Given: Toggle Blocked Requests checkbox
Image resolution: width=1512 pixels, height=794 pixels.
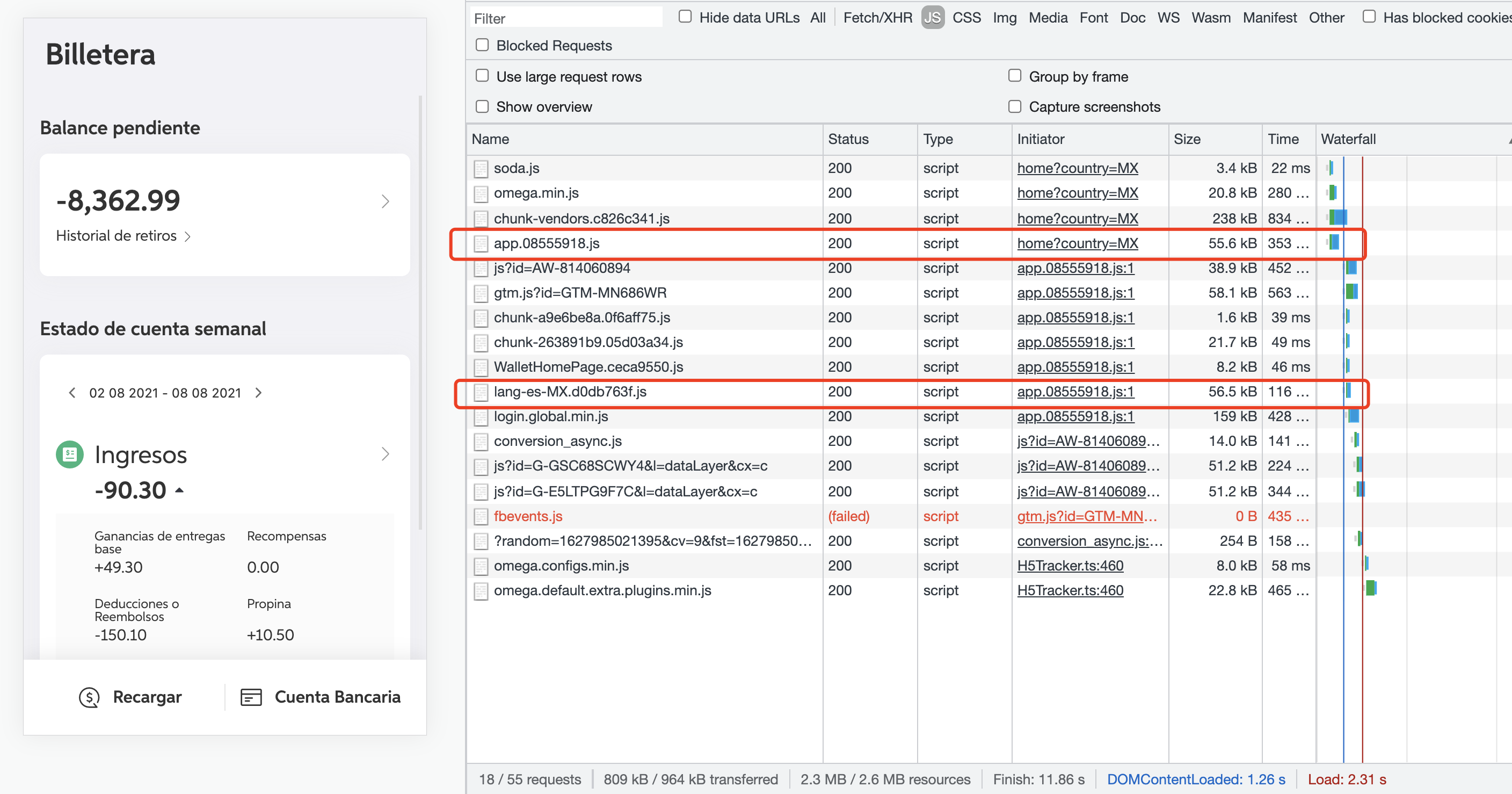Looking at the screenshot, I should click(482, 45).
